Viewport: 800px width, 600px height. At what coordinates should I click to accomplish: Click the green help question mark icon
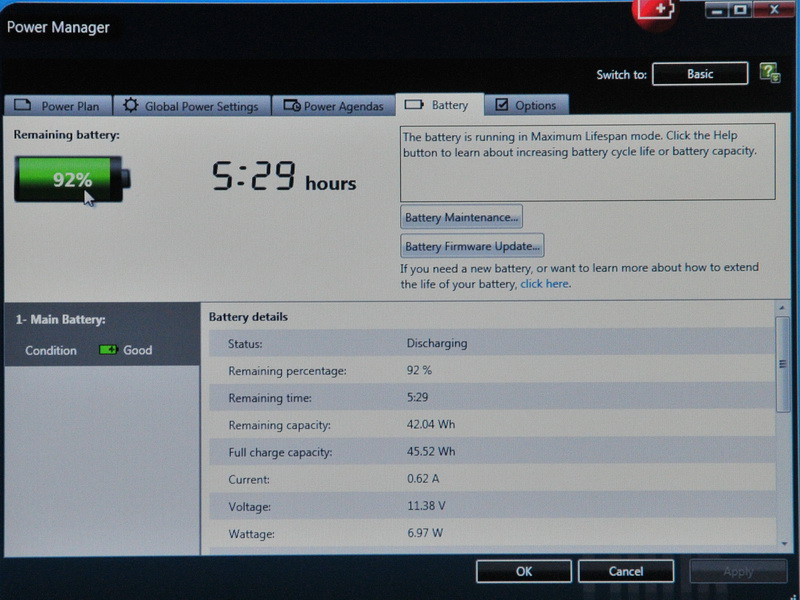(x=768, y=73)
